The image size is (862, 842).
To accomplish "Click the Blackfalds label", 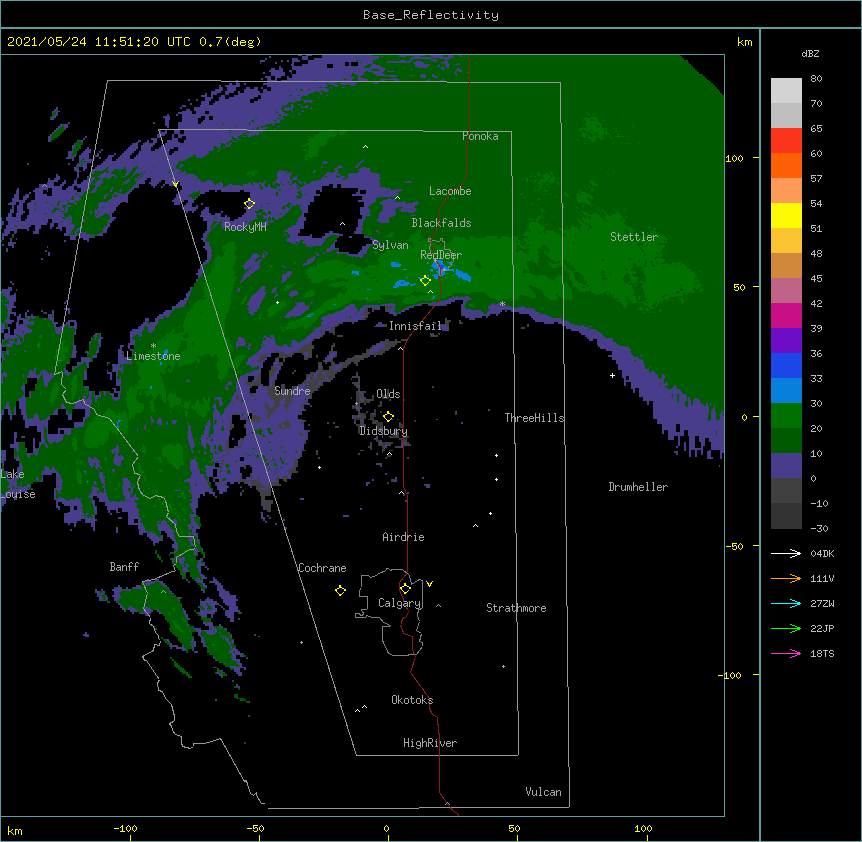I will click(441, 223).
